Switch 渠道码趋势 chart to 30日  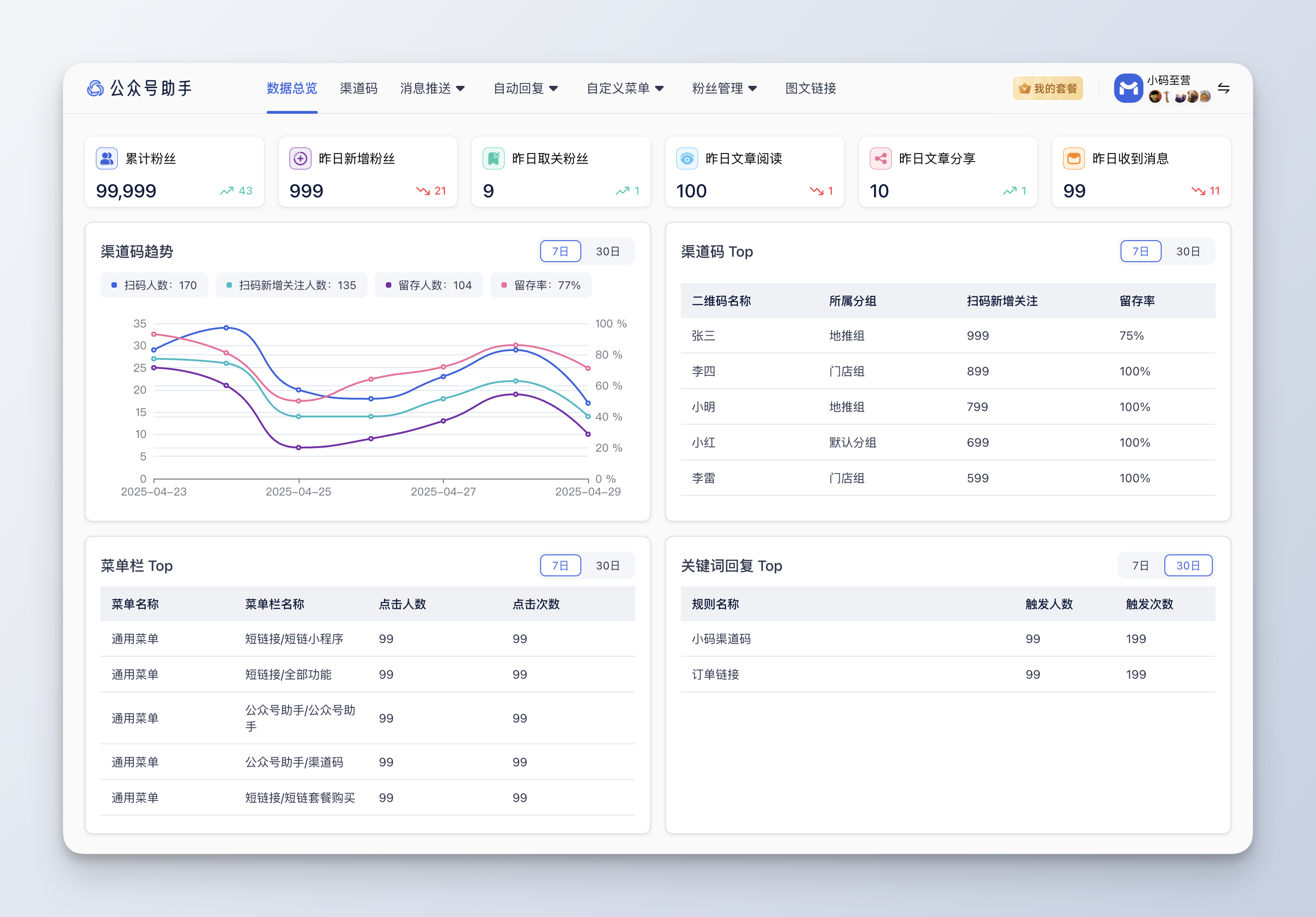coord(608,252)
